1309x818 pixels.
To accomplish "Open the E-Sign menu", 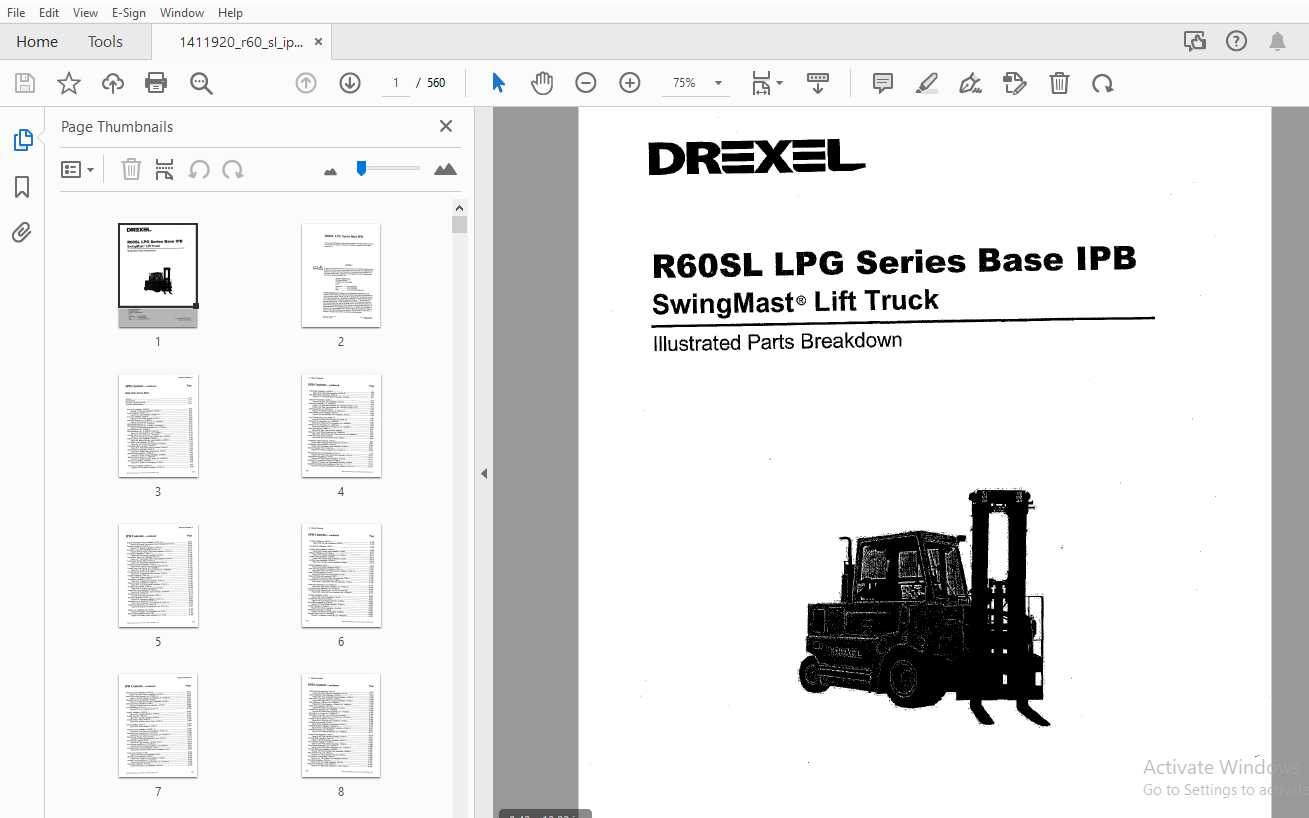I will point(128,12).
